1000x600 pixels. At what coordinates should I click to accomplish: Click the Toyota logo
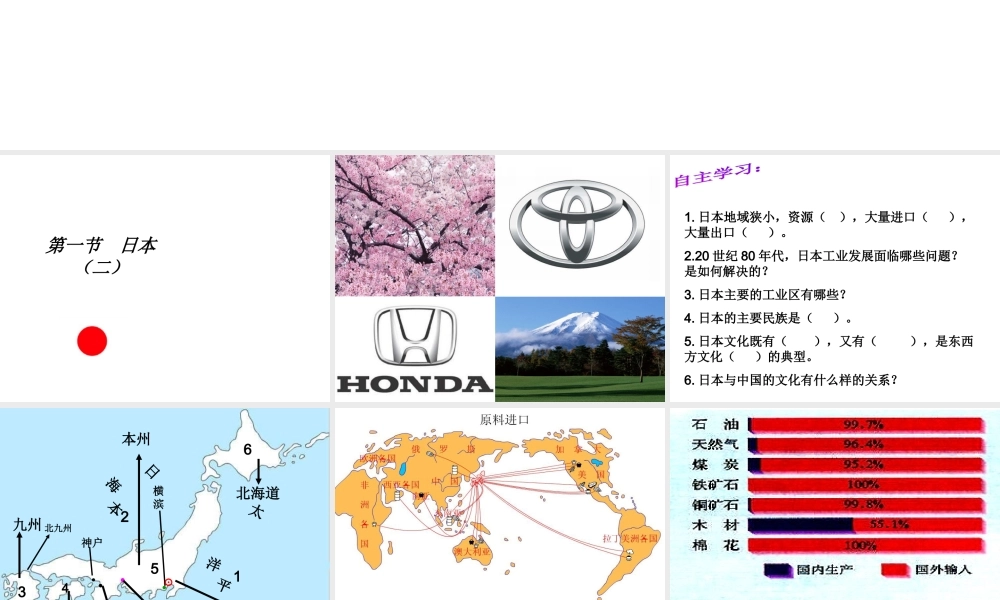point(577,223)
